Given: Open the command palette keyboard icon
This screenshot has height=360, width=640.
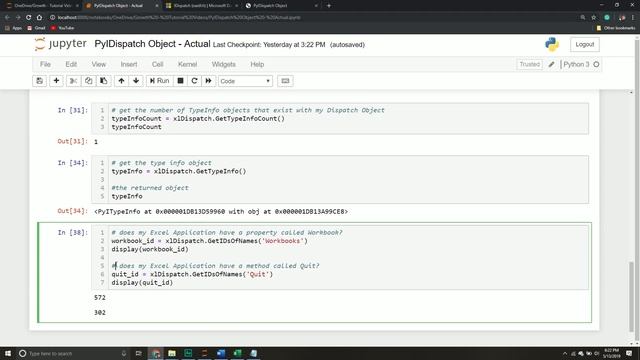Looking at the screenshot, I should pos(285,81).
